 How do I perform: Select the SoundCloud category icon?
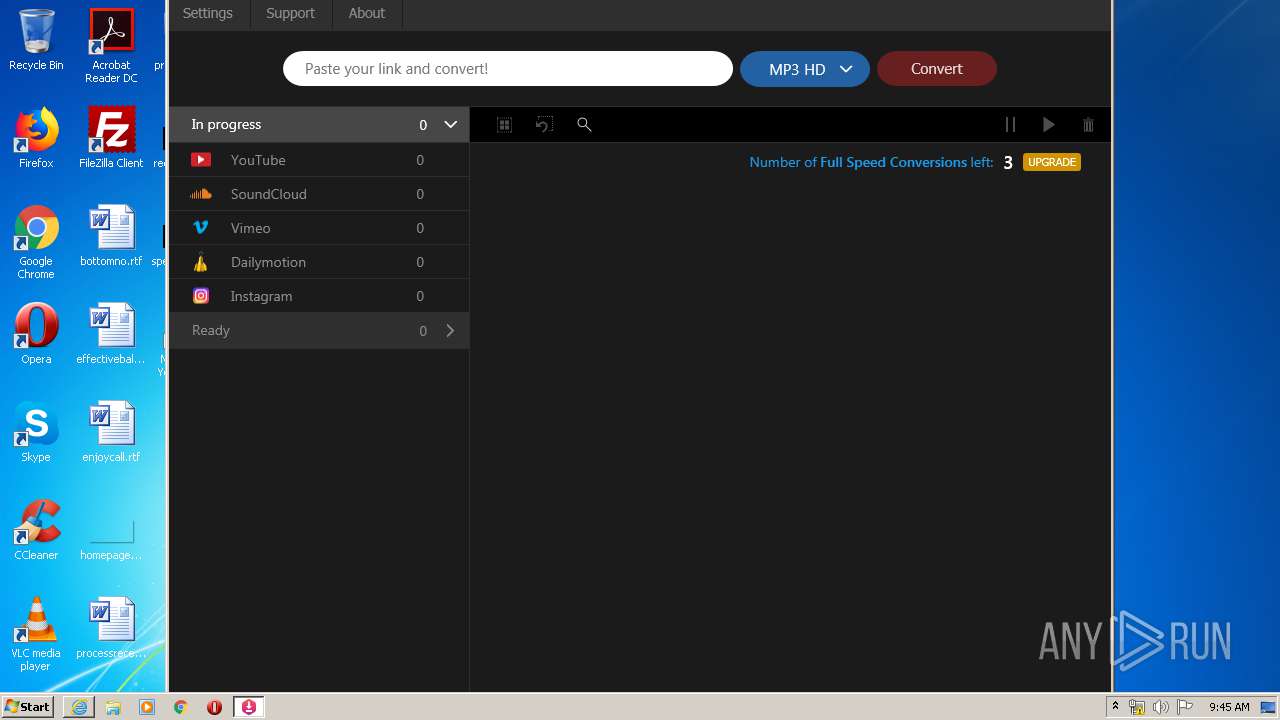201,194
